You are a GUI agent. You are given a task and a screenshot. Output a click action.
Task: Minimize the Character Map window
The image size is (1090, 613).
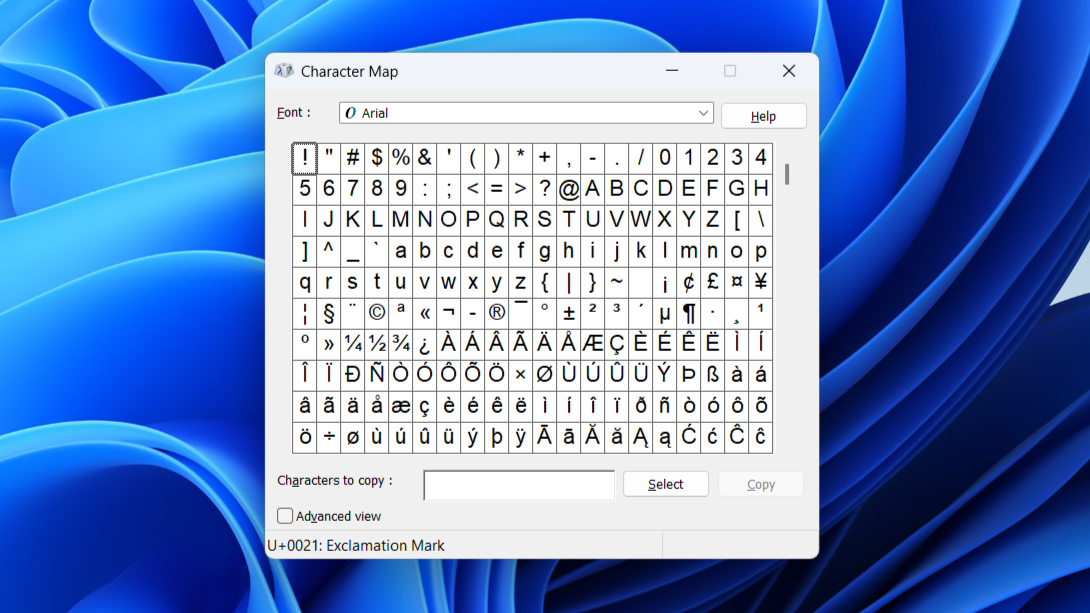(672, 71)
